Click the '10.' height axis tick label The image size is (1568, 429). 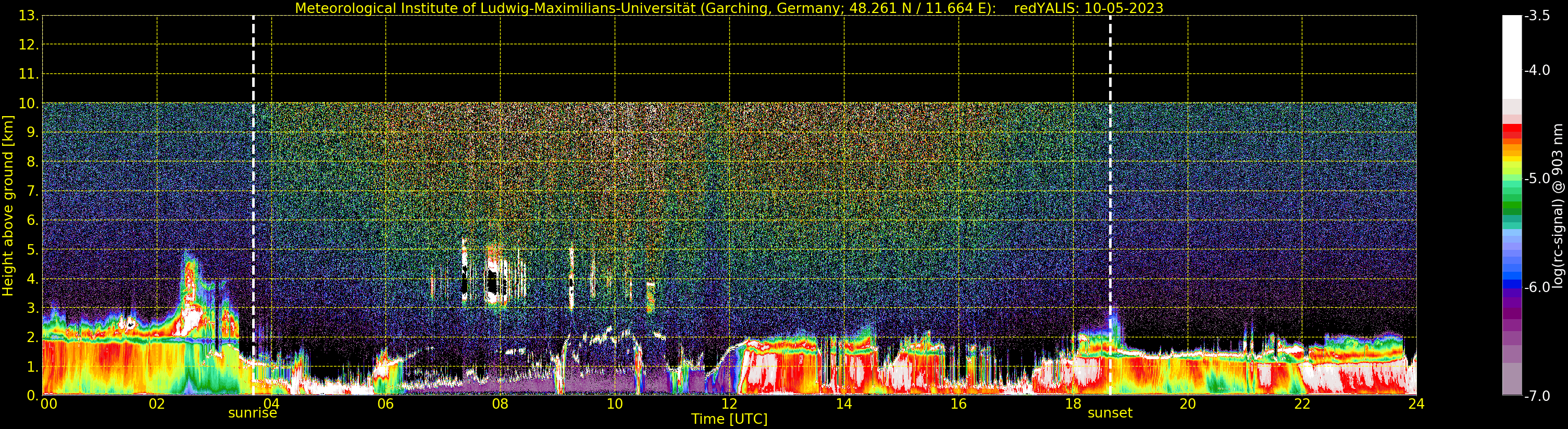click(29, 104)
